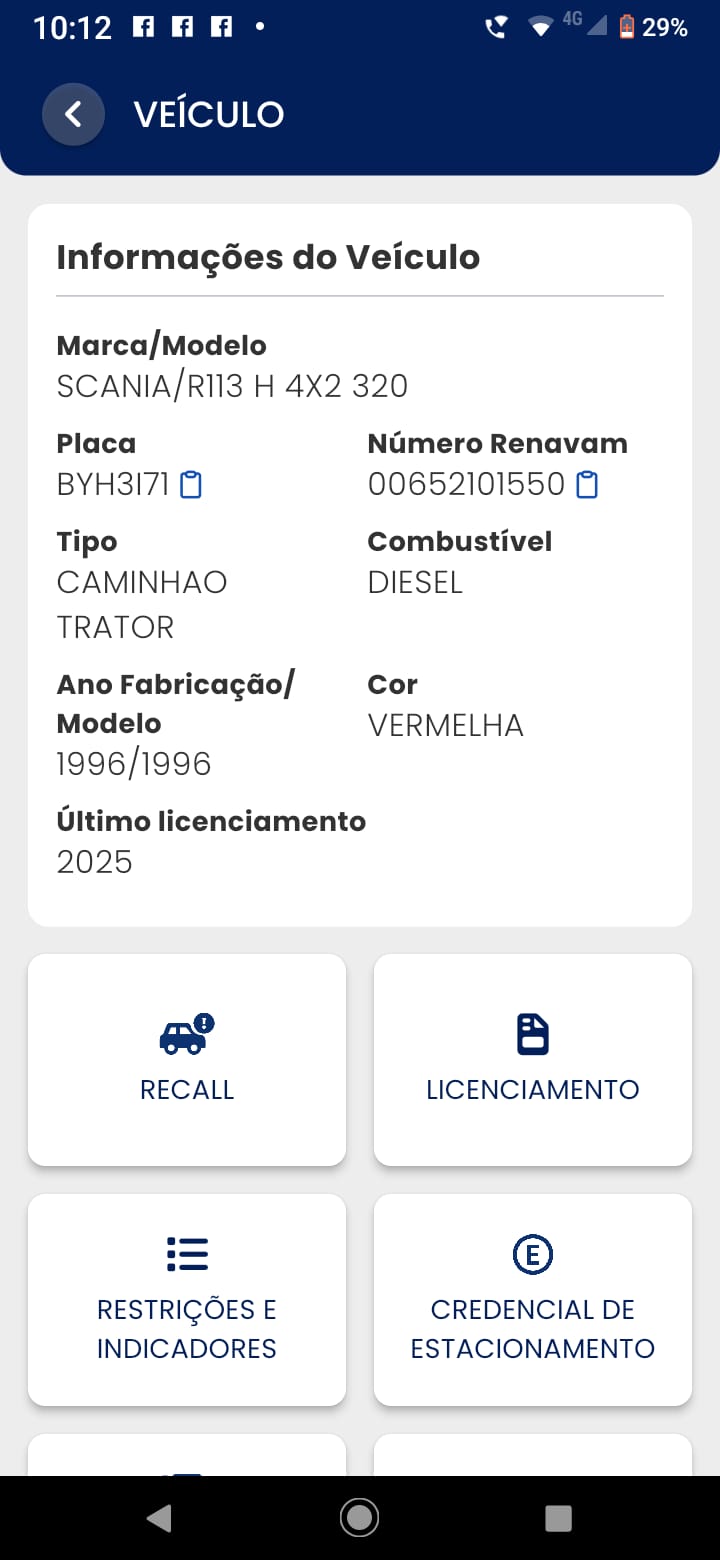The height and width of the screenshot is (1560, 720).
Task: Tap the back arrow next to VEÍCULO
Action: (x=73, y=114)
